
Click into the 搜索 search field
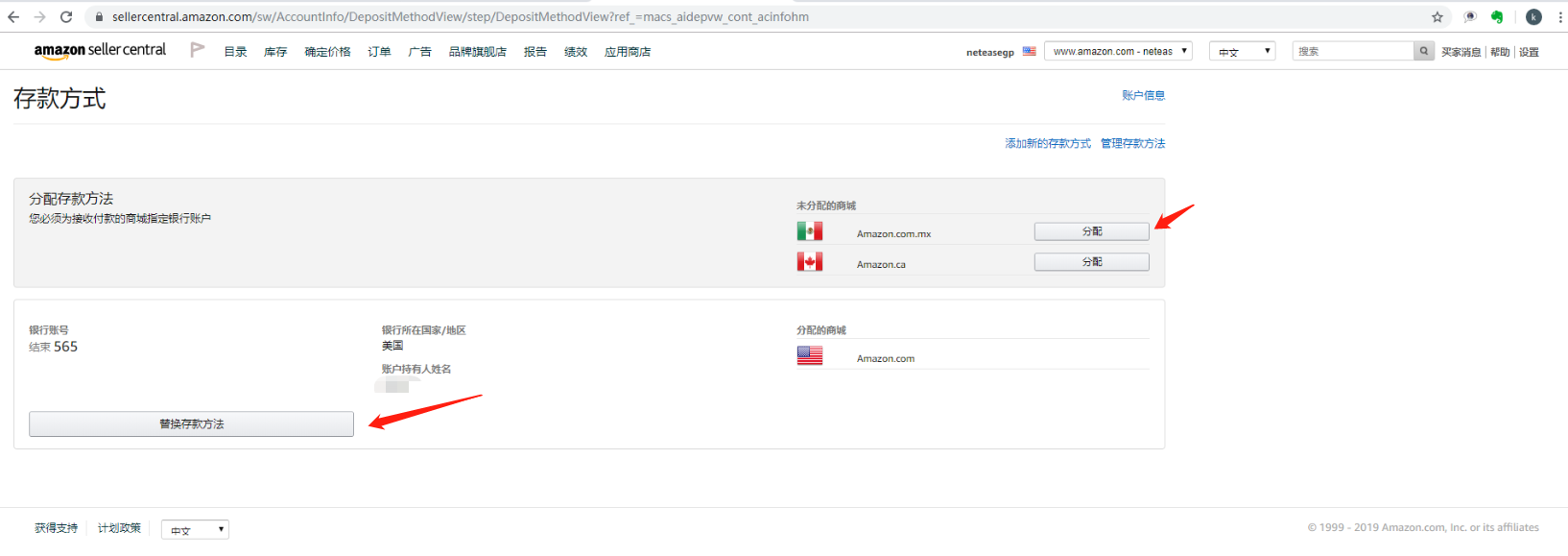1353,52
